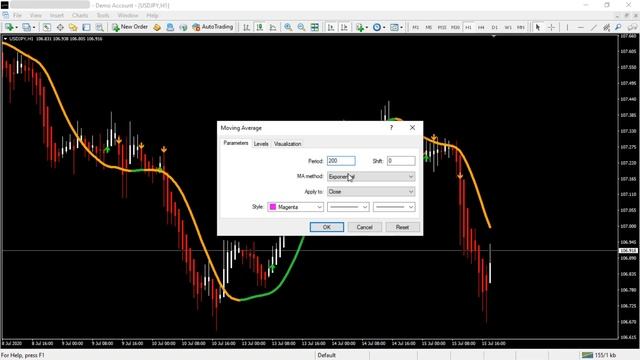
Task: Open the periods clock icon
Action: tap(377, 27)
